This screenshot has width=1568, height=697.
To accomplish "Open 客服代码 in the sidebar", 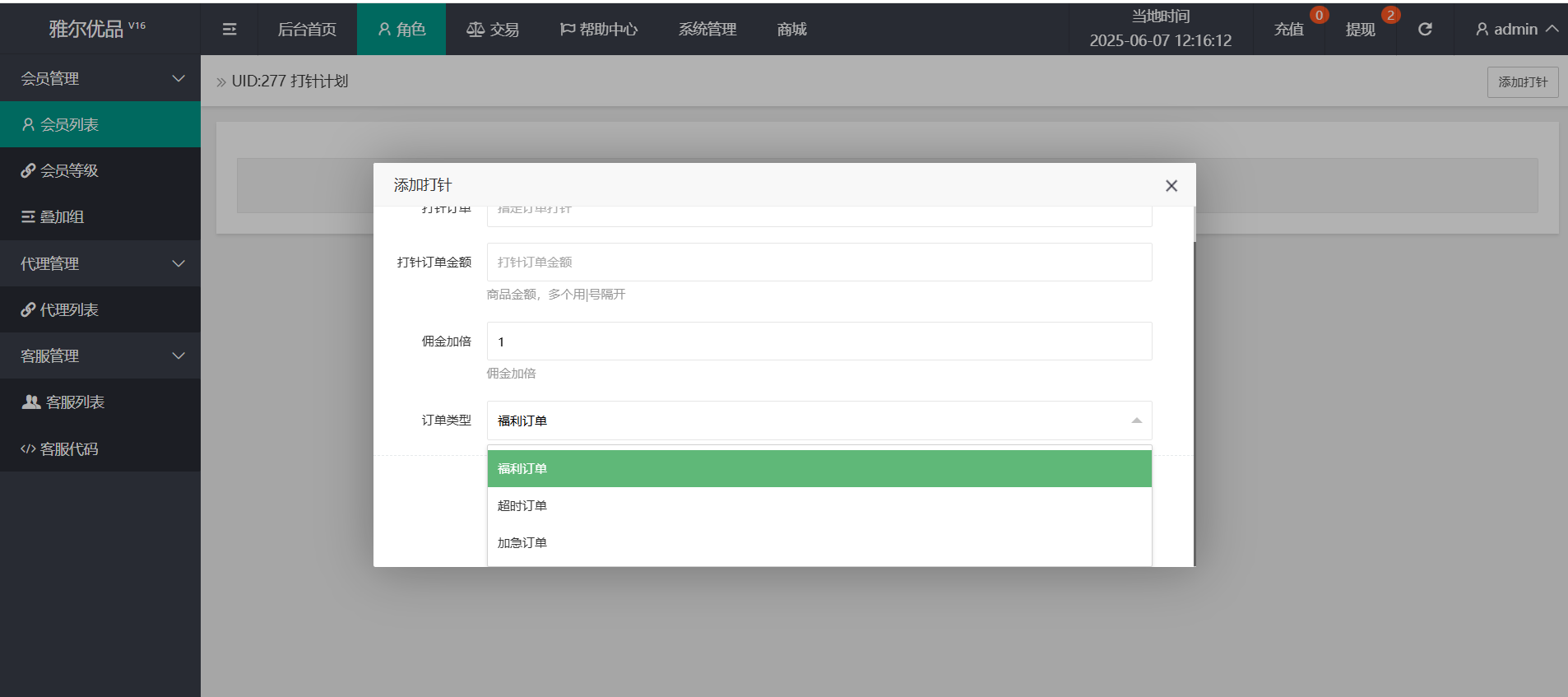I will pos(69,449).
